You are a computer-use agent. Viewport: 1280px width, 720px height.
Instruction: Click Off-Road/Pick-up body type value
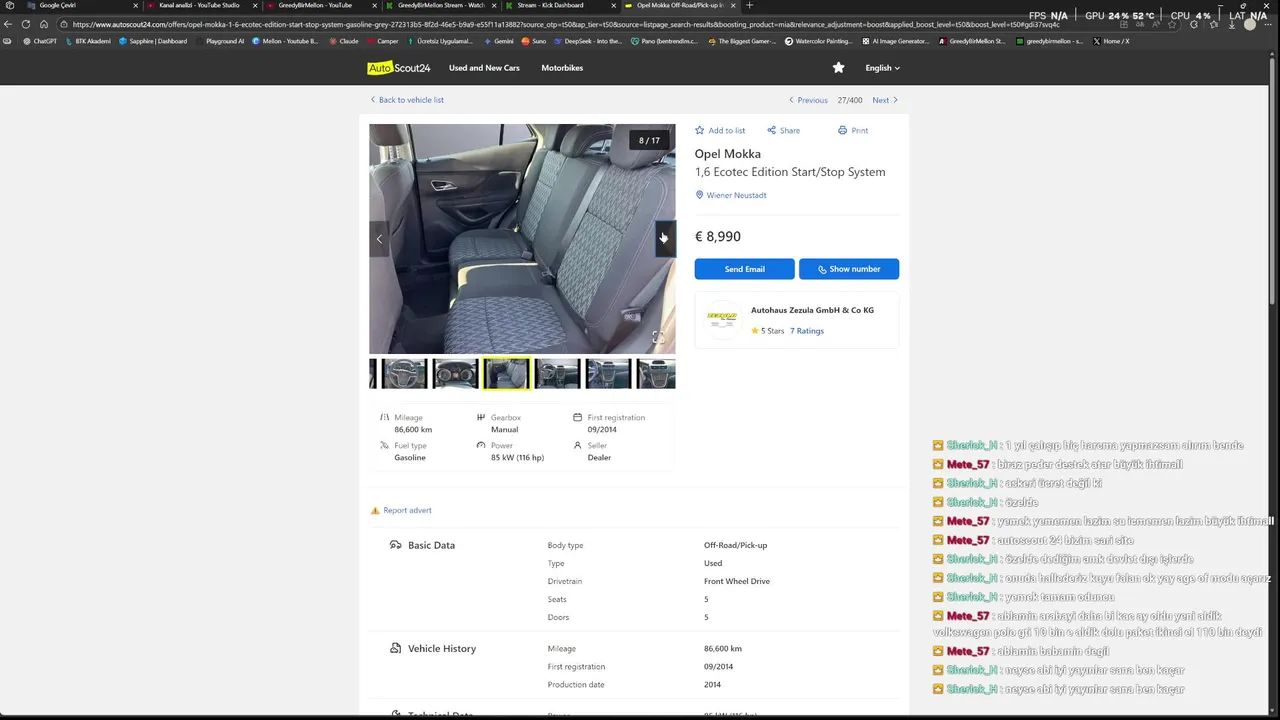pyautogui.click(x=735, y=545)
